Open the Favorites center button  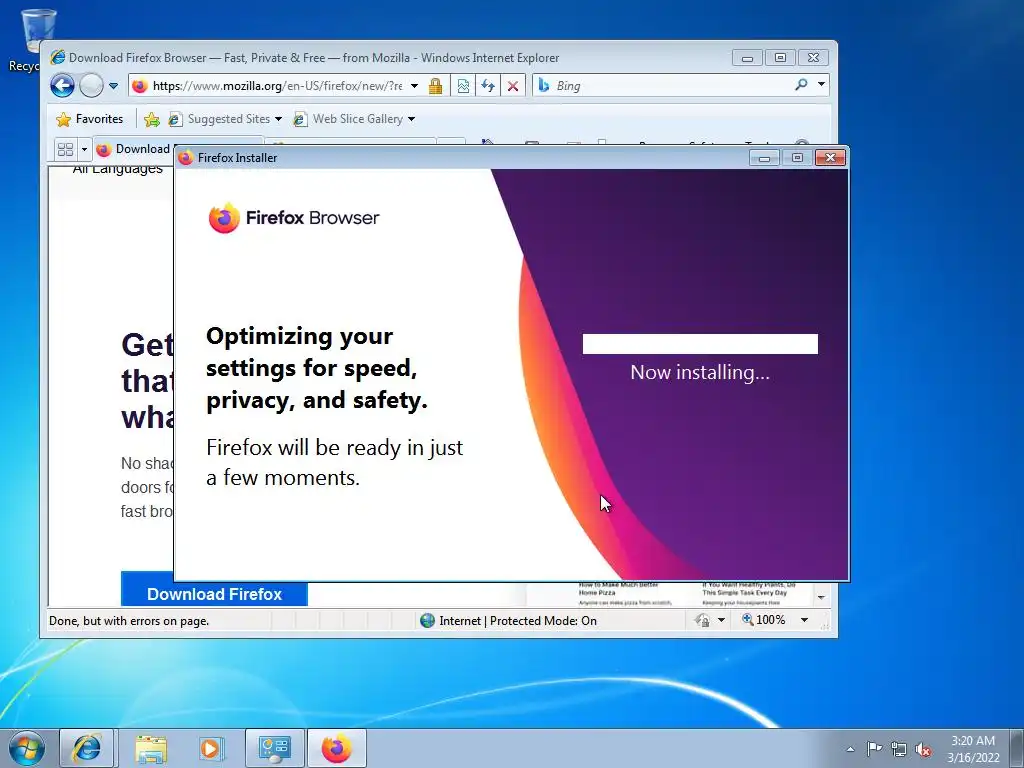(90, 119)
